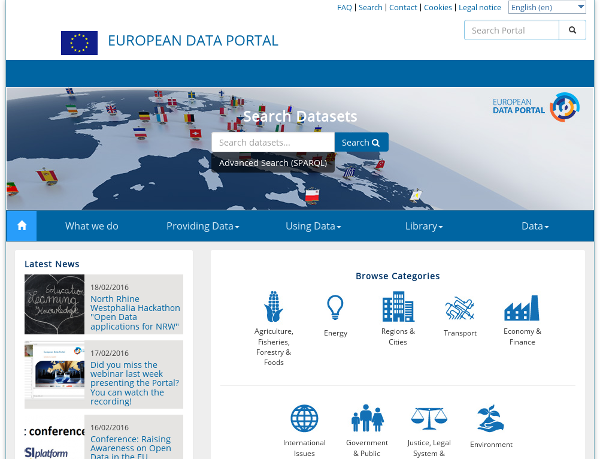The image size is (600, 459).
Task: Open the Transport category icon
Action: tap(460, 308)
